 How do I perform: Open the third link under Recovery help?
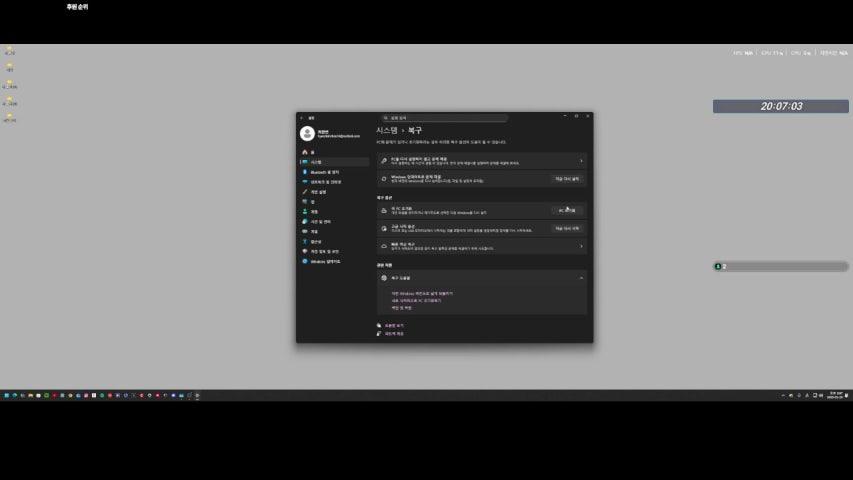[401, 308]
